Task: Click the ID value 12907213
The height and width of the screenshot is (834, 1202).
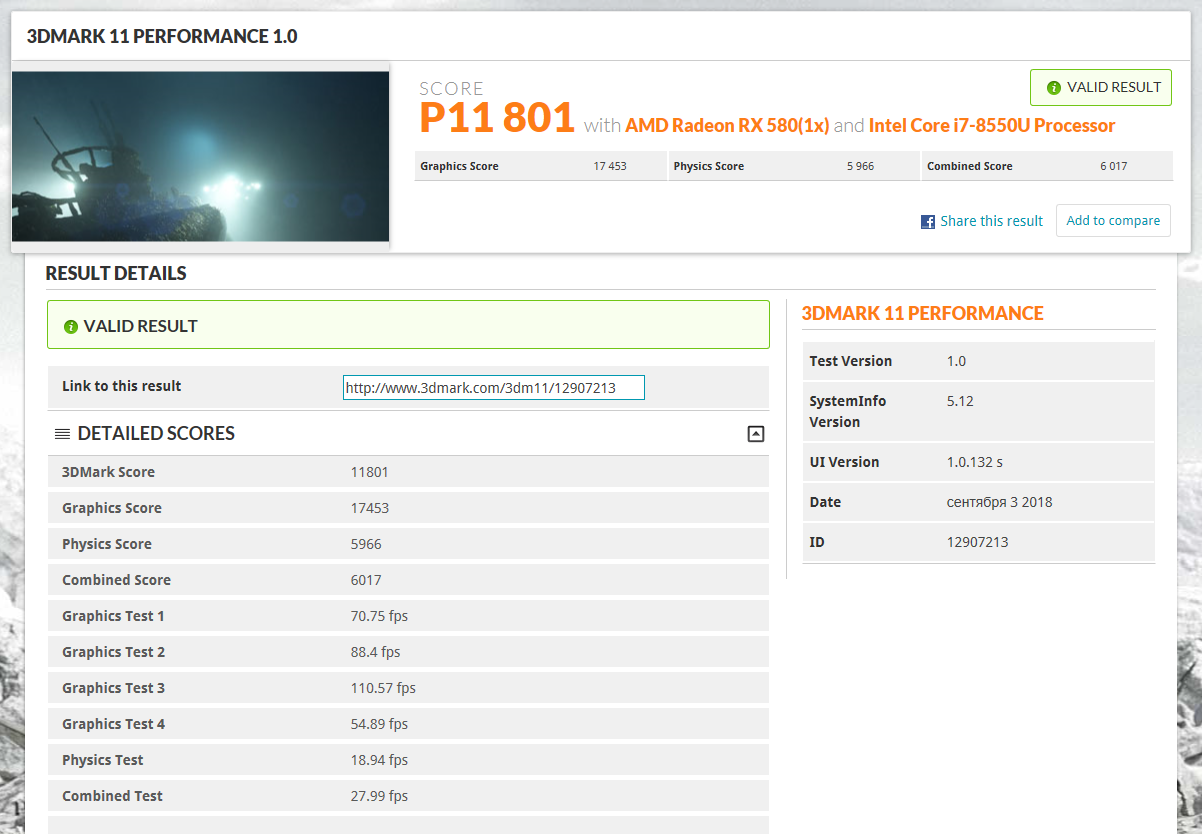Action: [x=977, y=542]
